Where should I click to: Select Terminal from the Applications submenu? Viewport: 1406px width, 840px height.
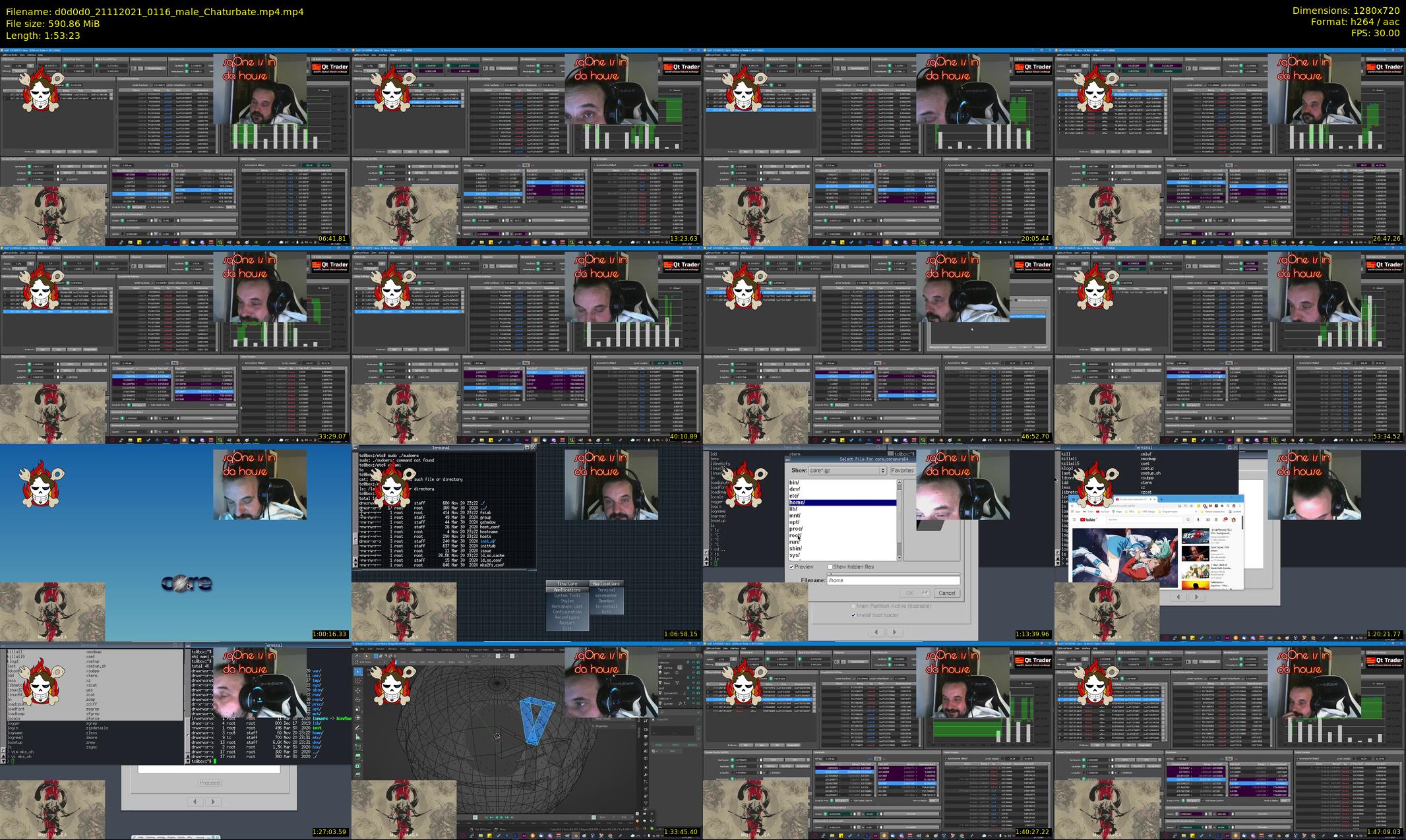[x=605, y=590]
